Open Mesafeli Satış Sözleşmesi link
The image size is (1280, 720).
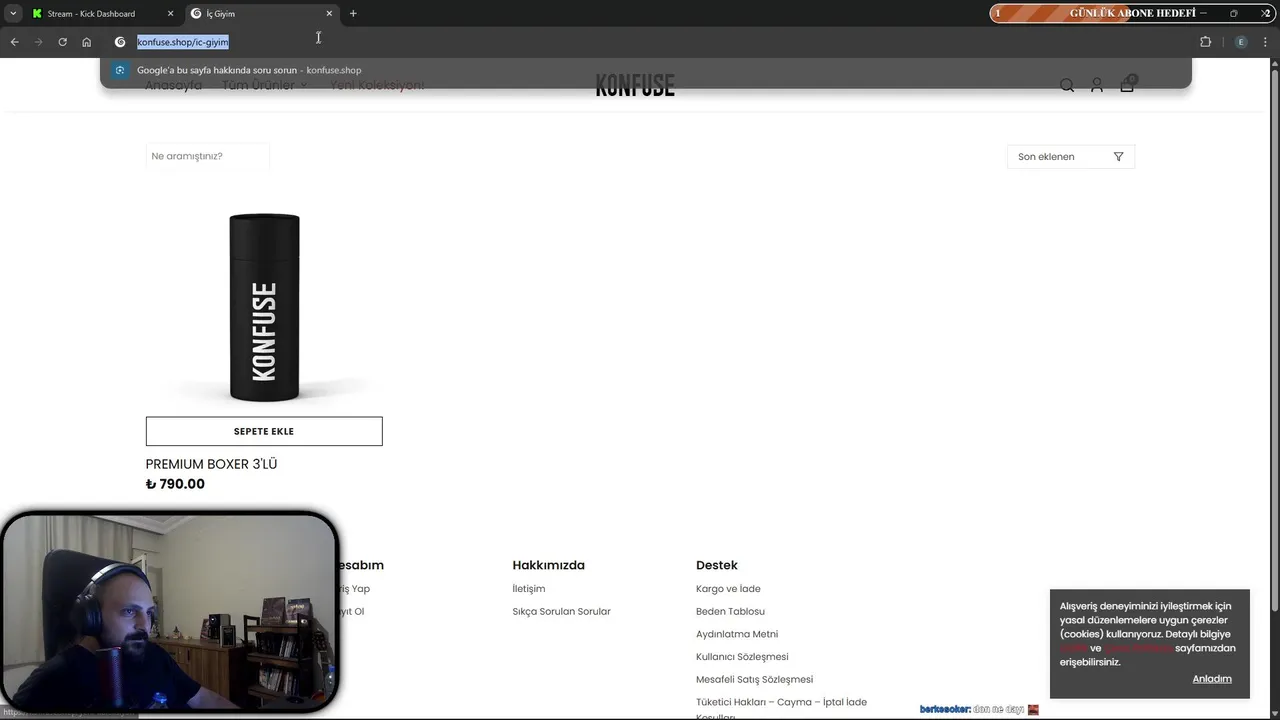point(754,680)
